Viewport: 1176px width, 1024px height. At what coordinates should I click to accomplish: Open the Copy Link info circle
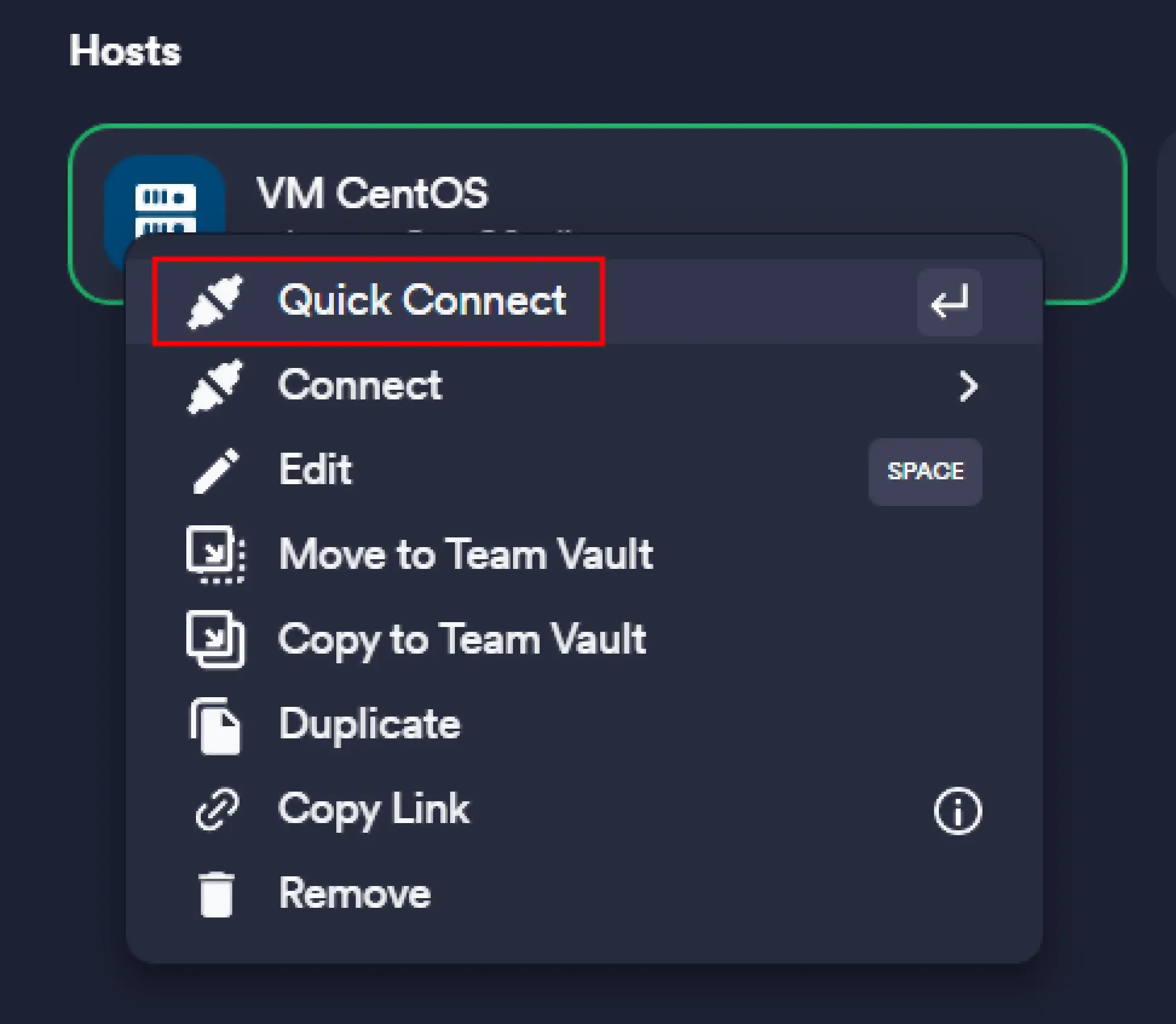[x=958, y=811]
